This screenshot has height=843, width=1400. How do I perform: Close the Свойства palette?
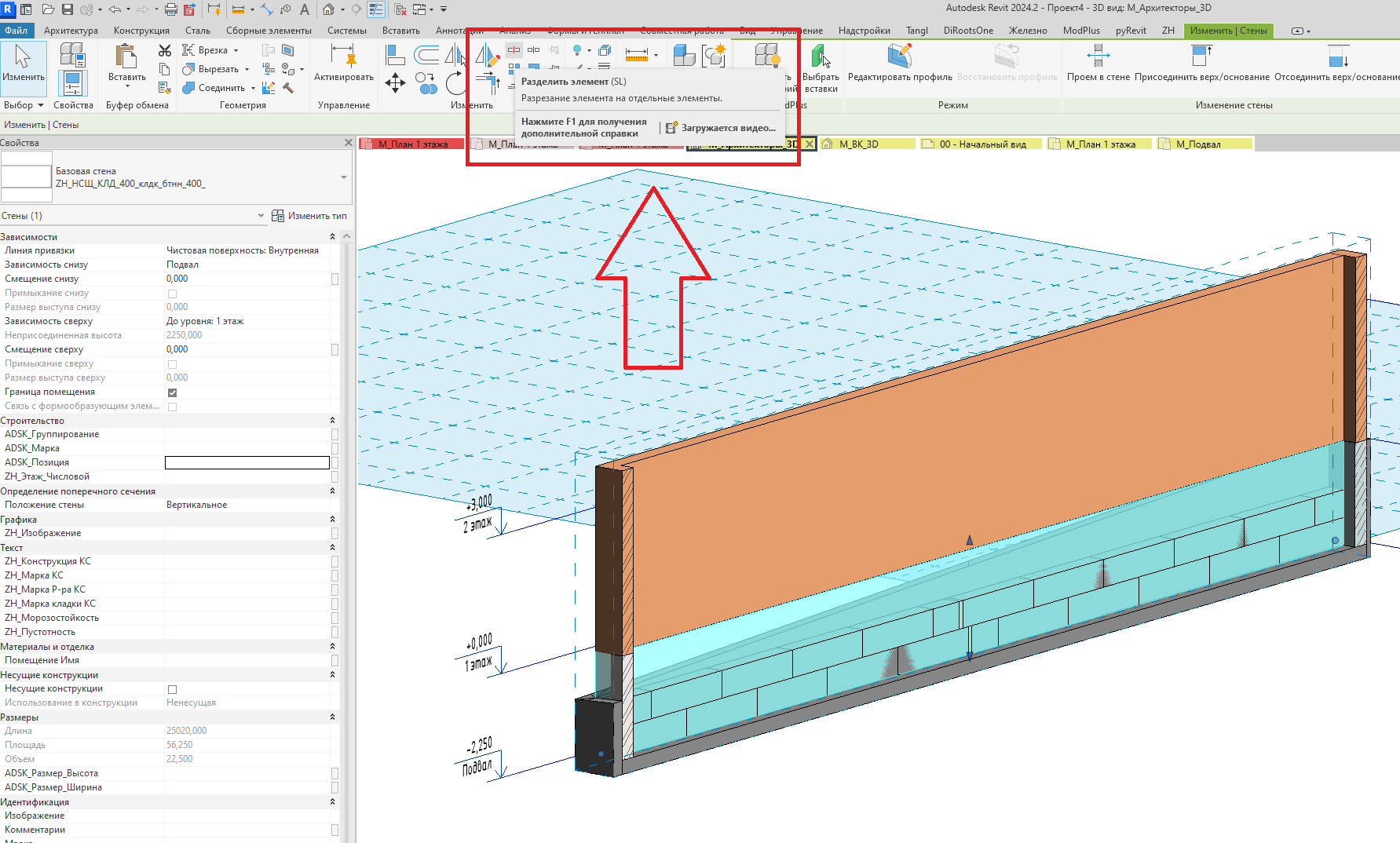pos(349,143)
